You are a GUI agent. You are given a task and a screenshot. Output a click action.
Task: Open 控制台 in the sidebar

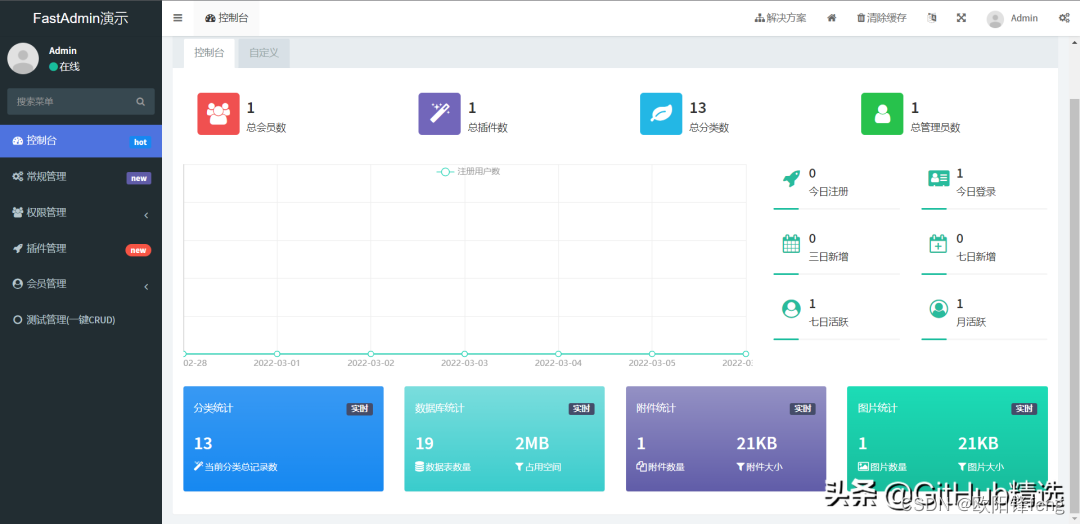coord(81,141)
